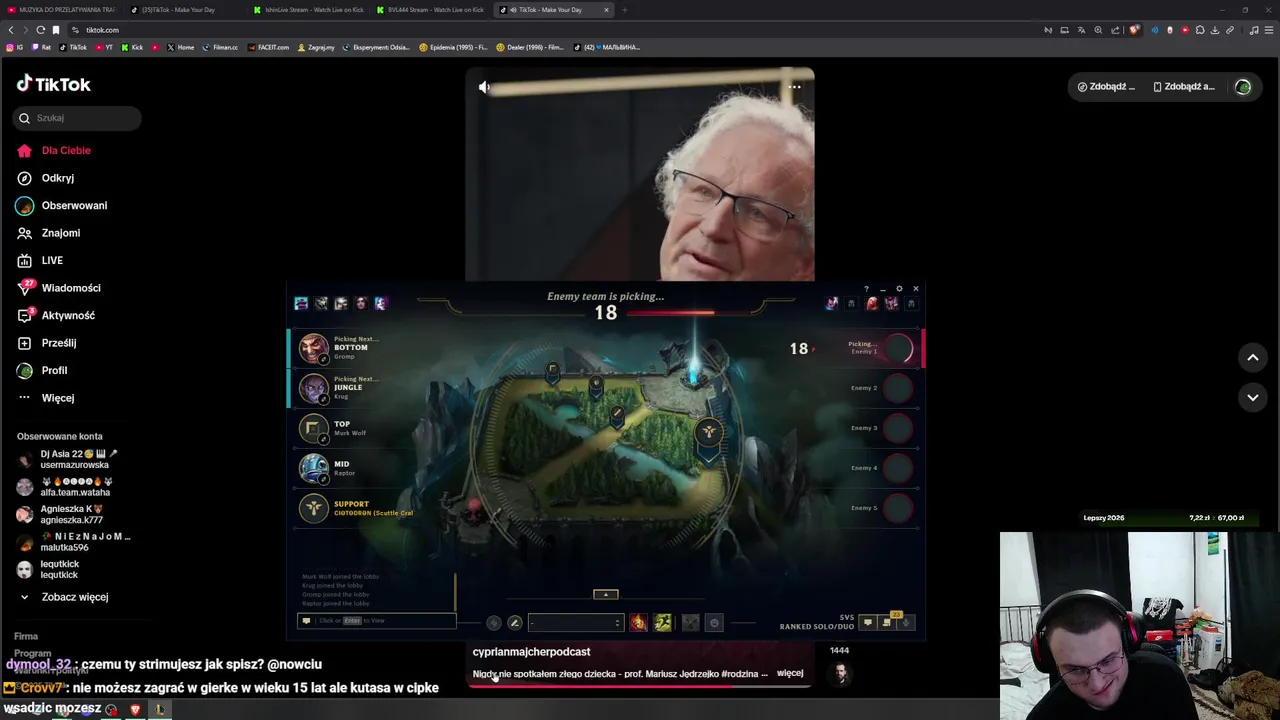Open League client help question mark
The image size is (1280, 720).
click(x=866, y=289)
